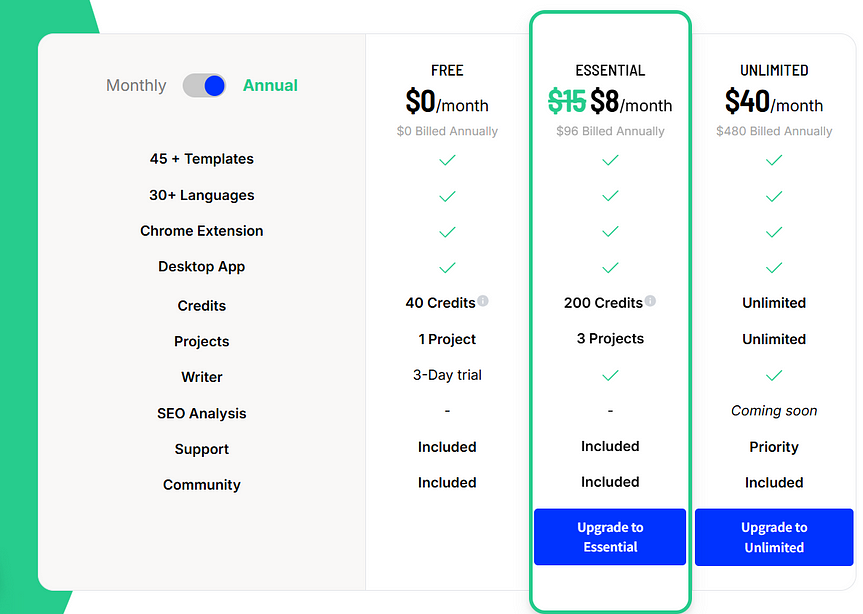Screen dimensions: 863x614
Task: Click Unlimited plan's Desktop App checkmark
Action: click(773, 268)
